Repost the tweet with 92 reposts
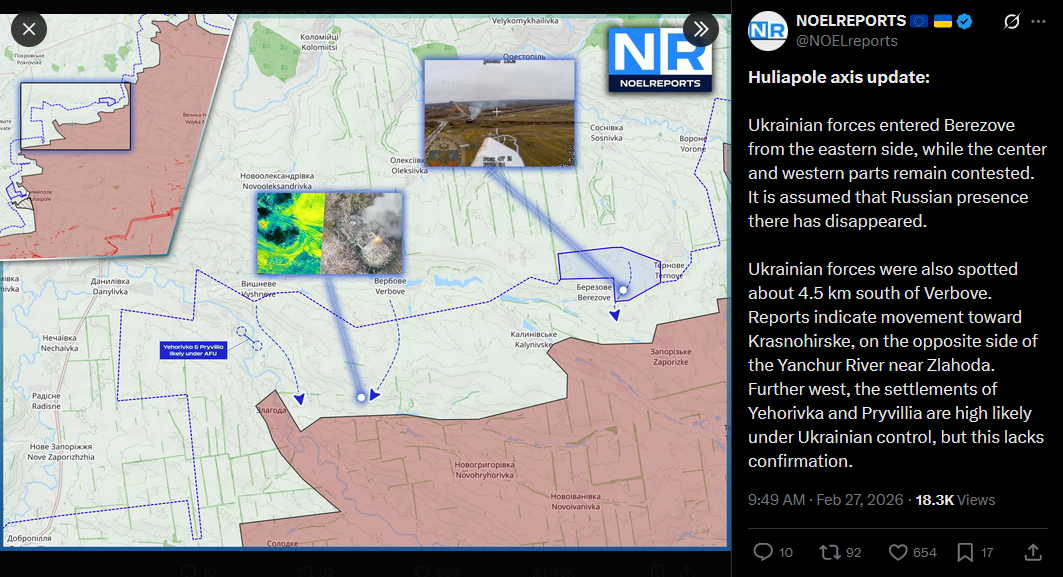 coord(830,552)
